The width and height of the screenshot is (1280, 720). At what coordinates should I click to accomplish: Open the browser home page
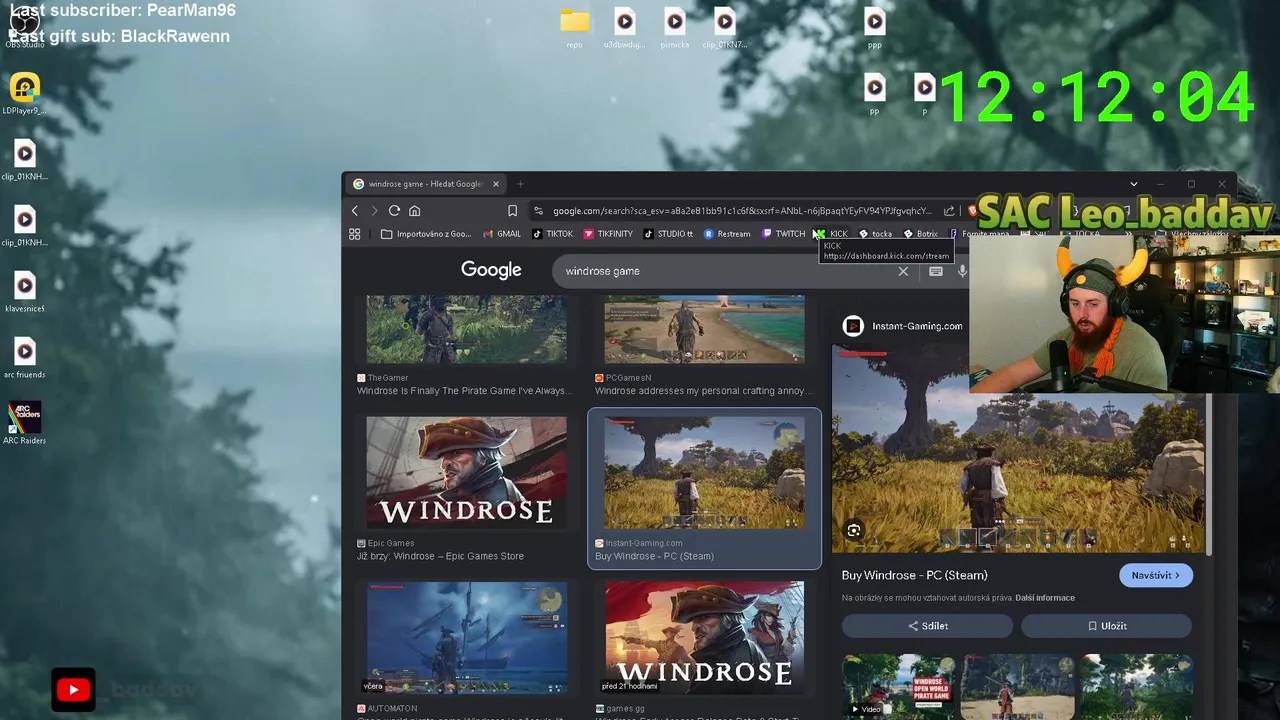click(x=414, y=211)
